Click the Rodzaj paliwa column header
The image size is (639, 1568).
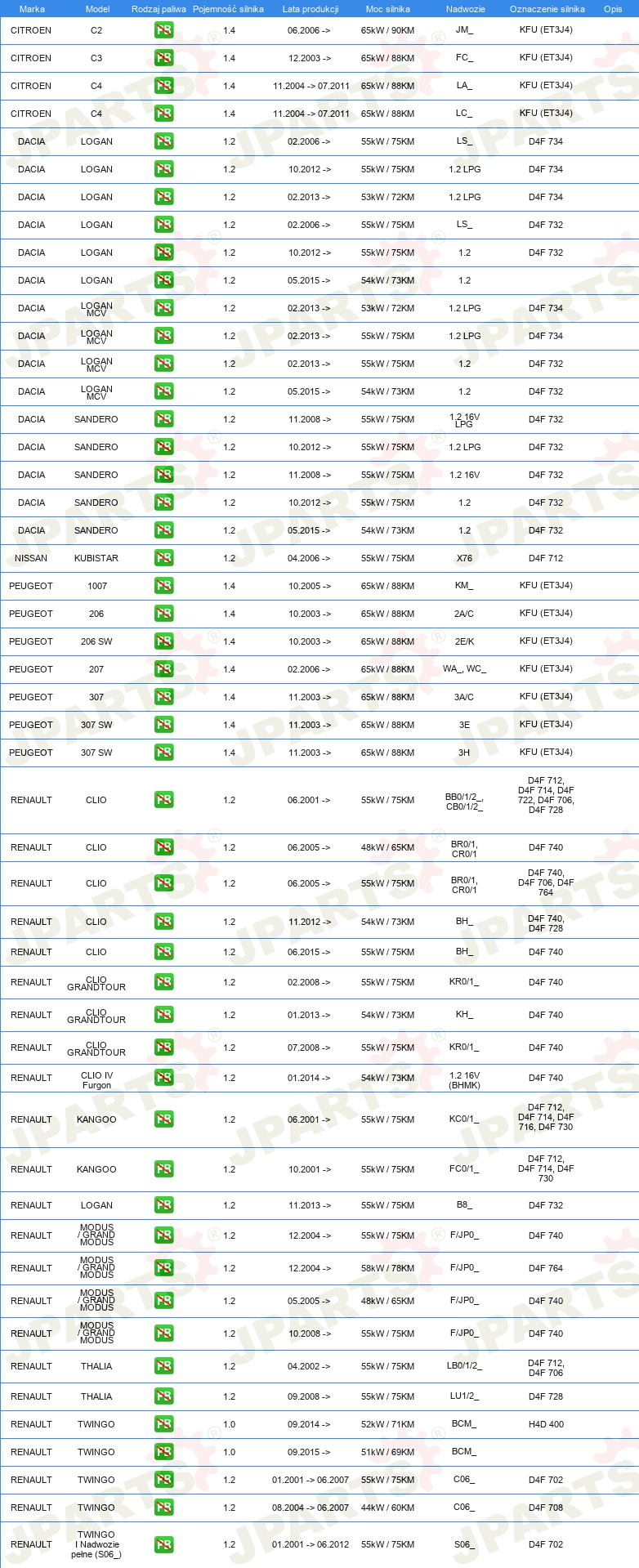(x=159, y=9)
